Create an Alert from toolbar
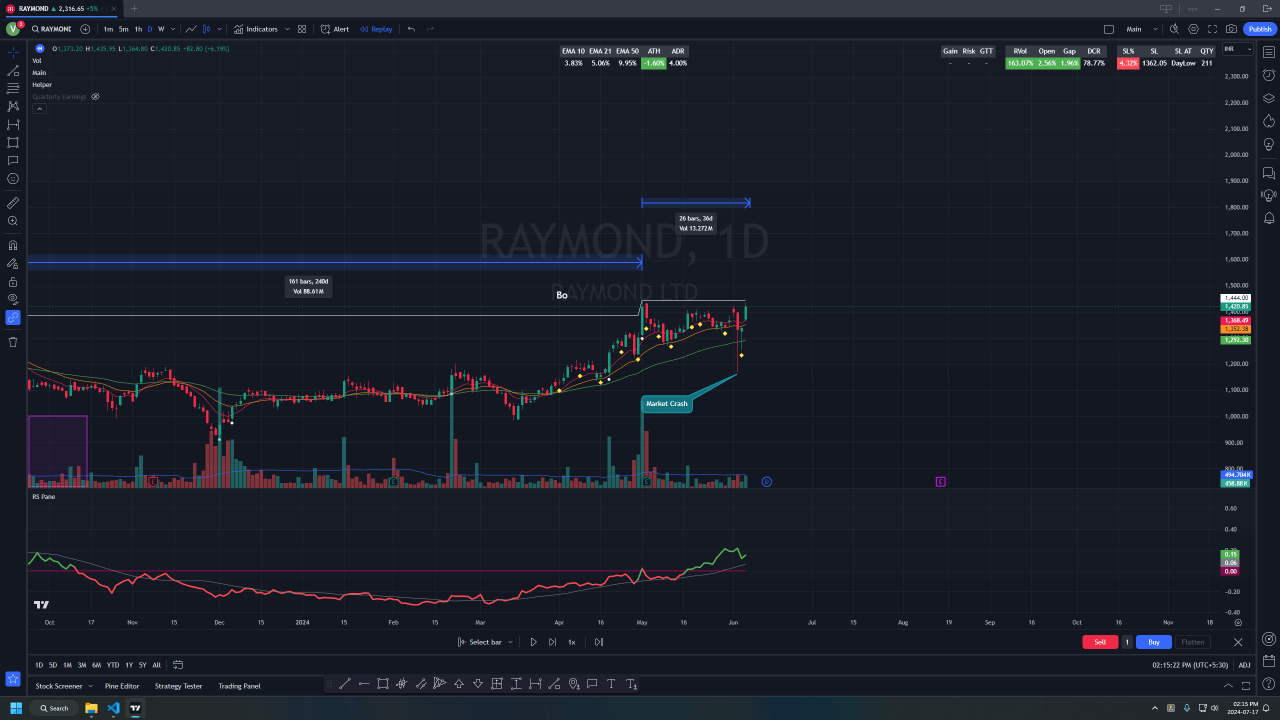This screenshot has height=720, width=1280. tap(335, 29)
